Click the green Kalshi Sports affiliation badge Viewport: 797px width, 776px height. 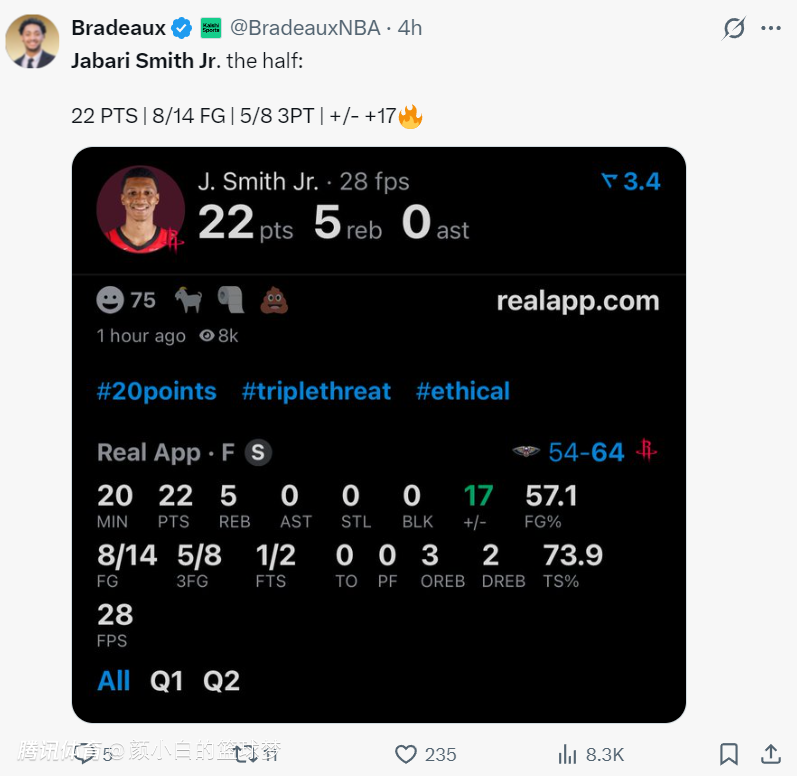(210, 28)
